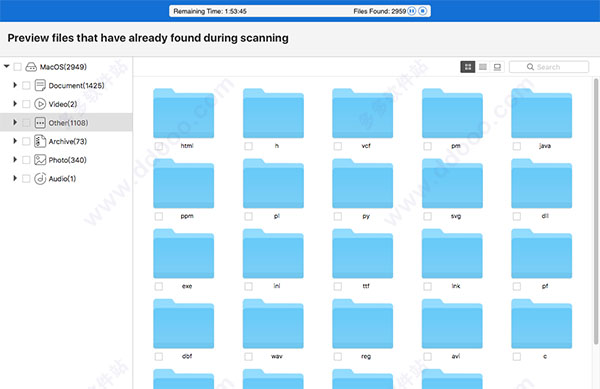Viewport: 600px width, 389px height.
Task: Select the Video category icon
Action: 40,104
